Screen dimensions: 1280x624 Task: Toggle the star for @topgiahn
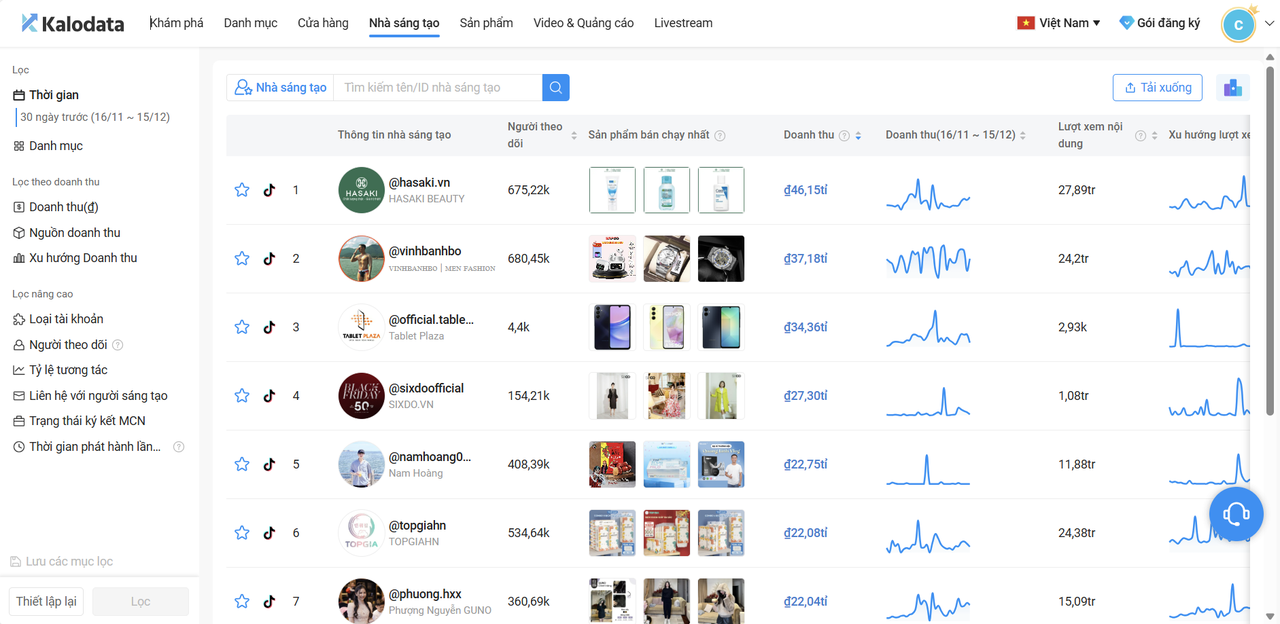(242, 533)
